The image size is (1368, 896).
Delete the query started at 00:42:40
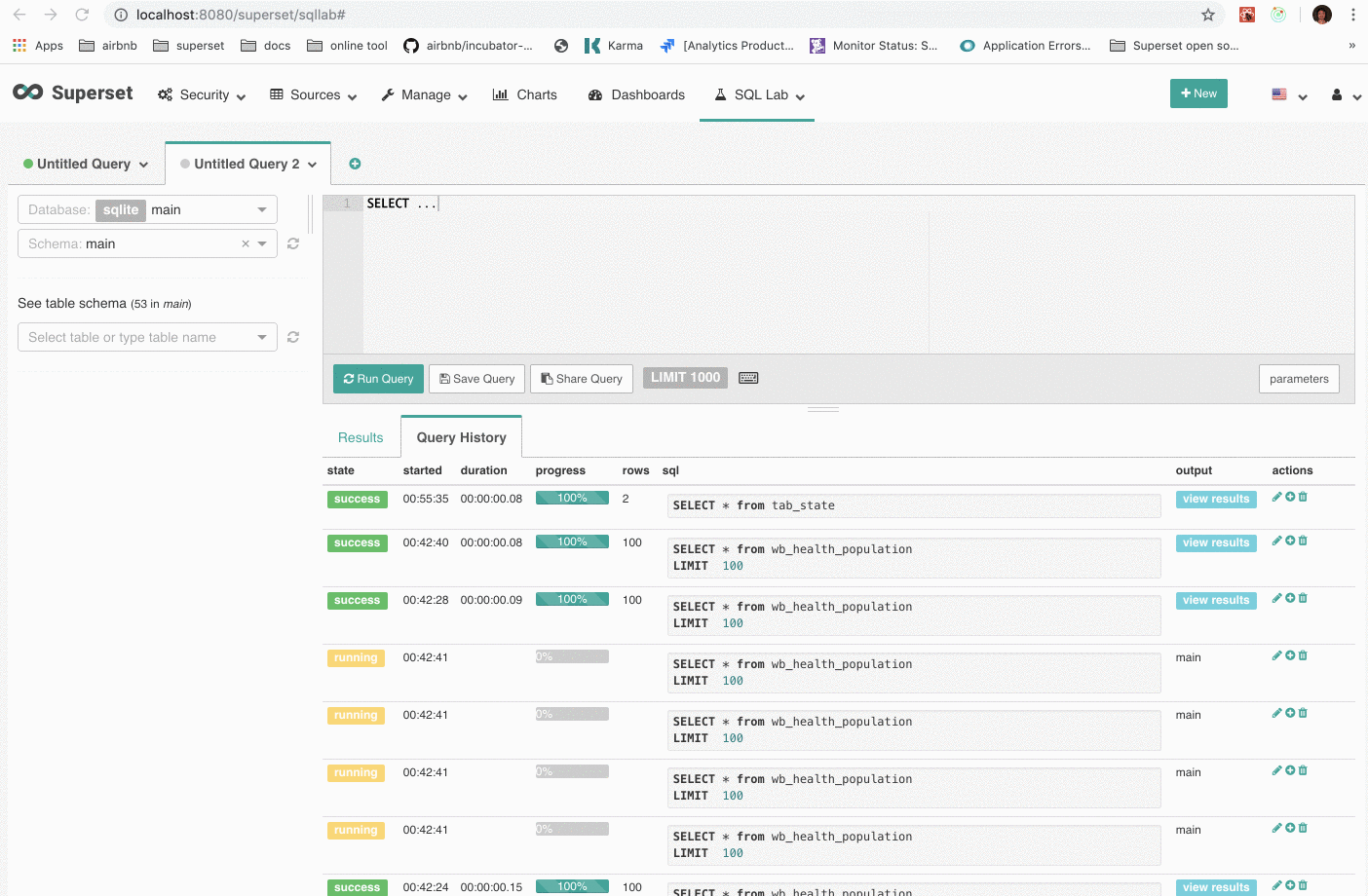[1303, 541]
